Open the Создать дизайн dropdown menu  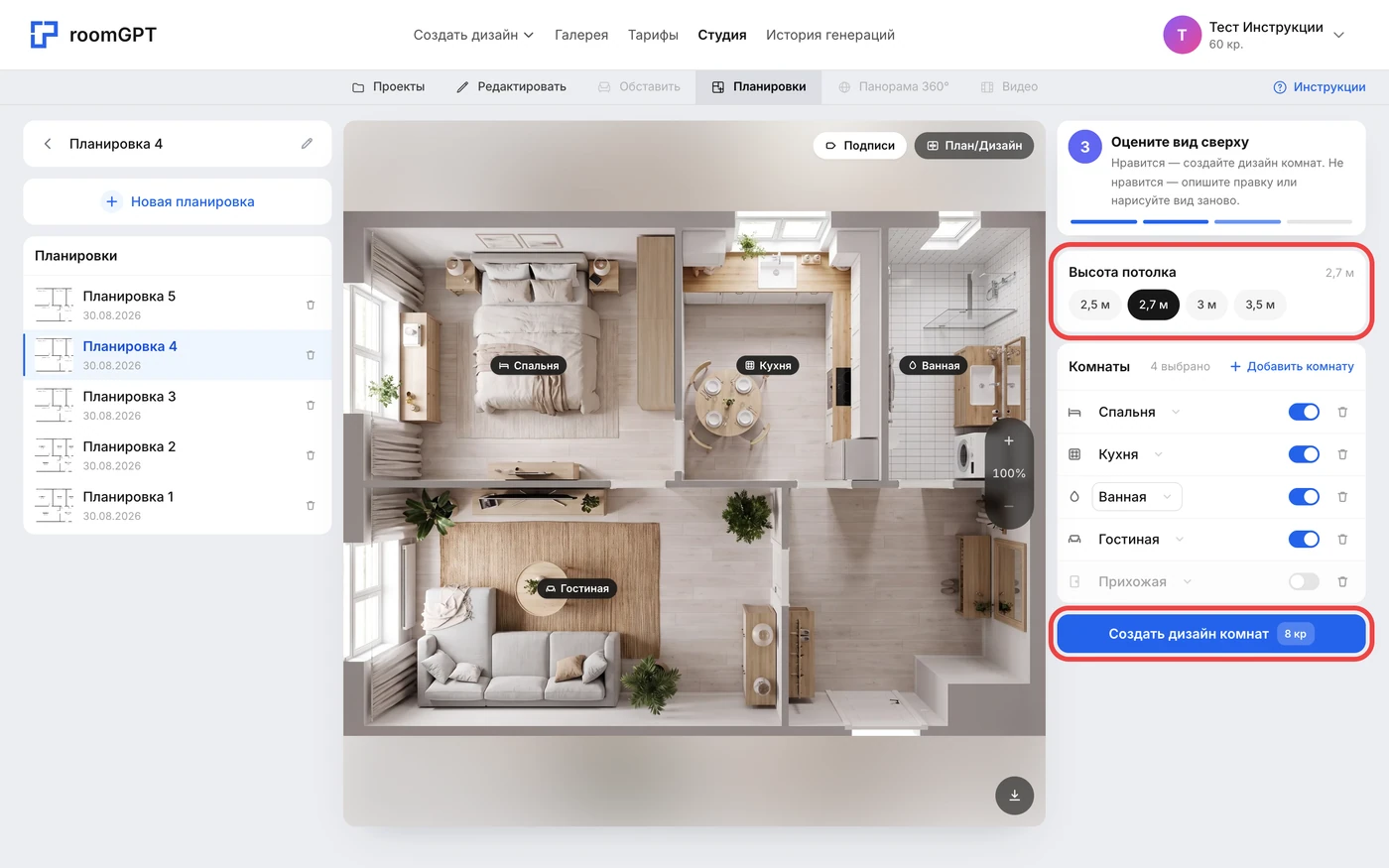coord(473,35)
